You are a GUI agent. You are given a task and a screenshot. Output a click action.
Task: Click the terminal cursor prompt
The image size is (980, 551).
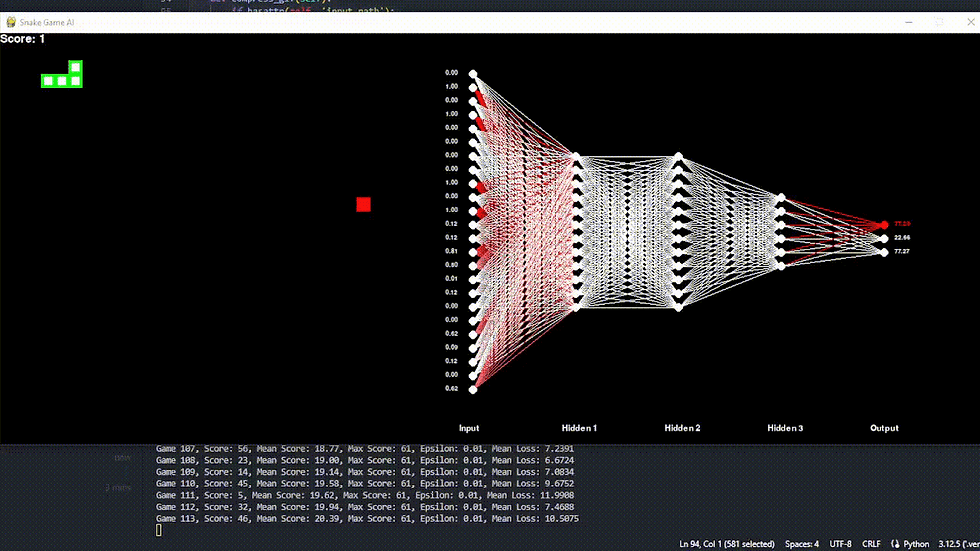click(159, 530)
